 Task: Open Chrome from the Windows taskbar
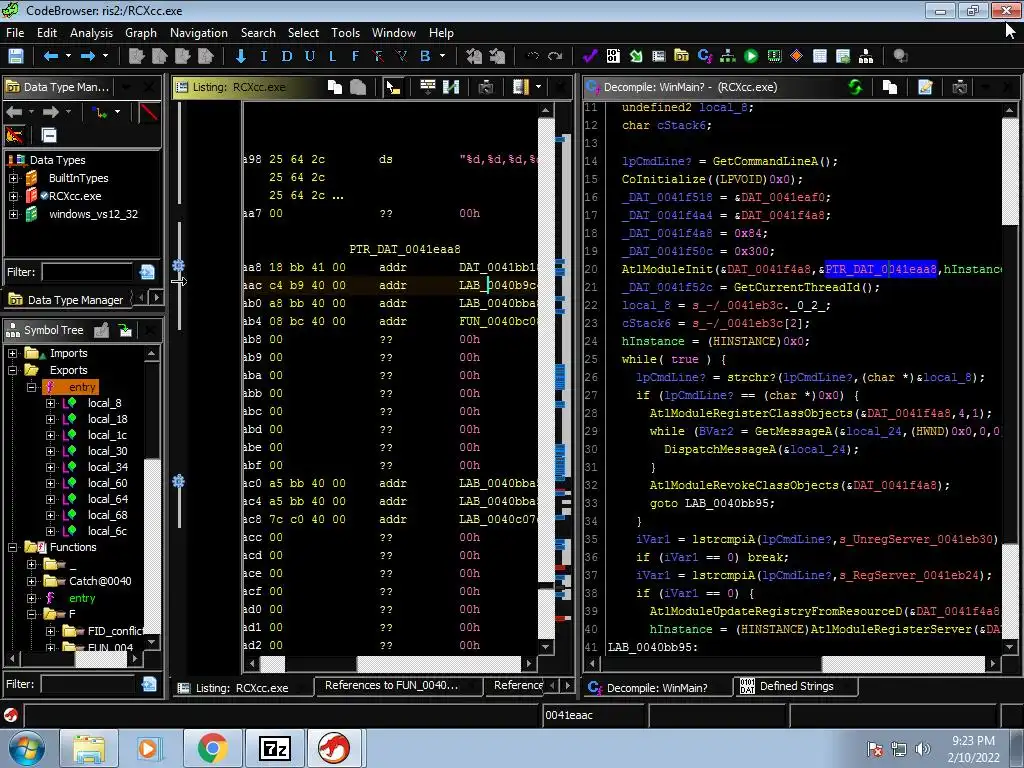[212, 748]
